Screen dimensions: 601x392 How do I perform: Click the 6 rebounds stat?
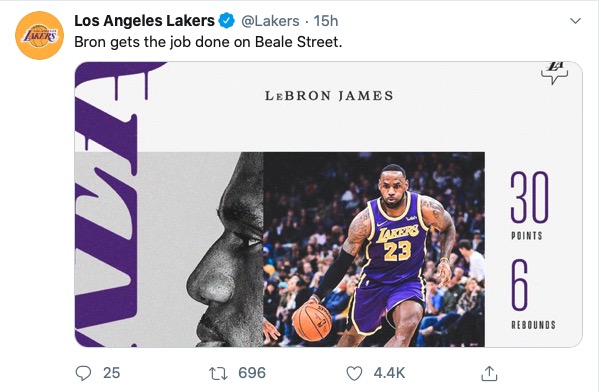(533, 294)
